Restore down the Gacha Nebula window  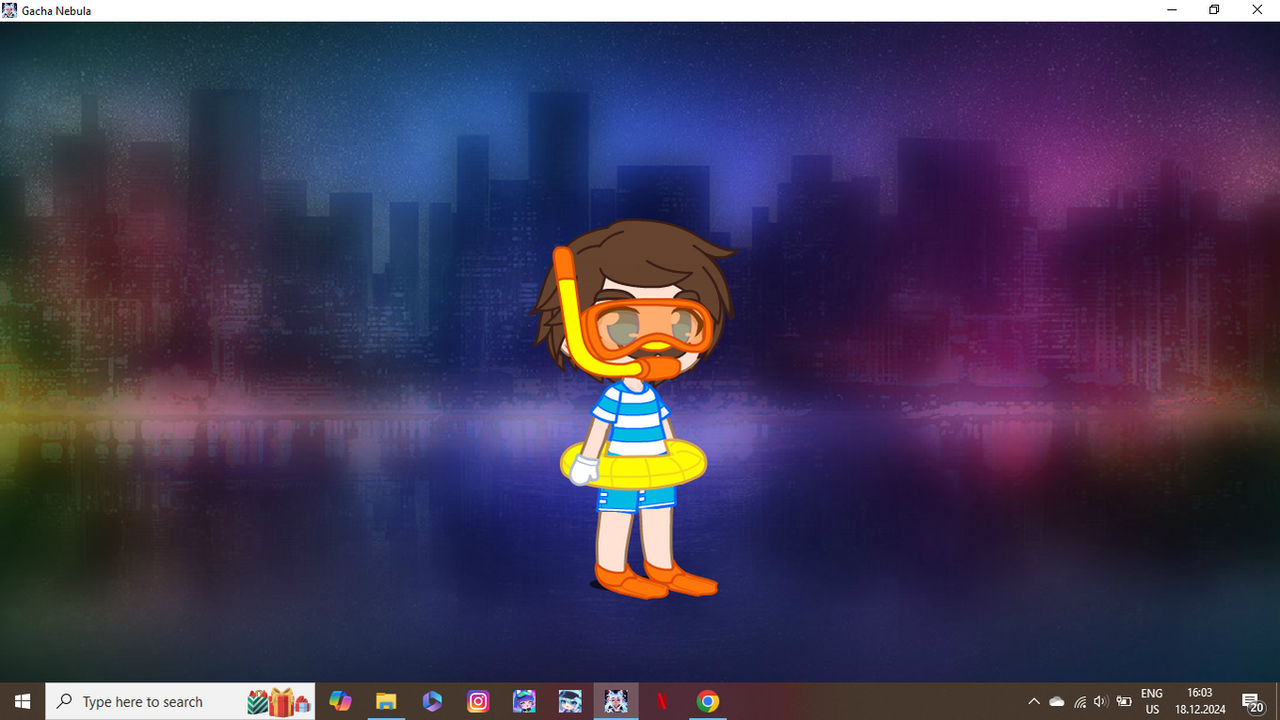click(1214, 10)
